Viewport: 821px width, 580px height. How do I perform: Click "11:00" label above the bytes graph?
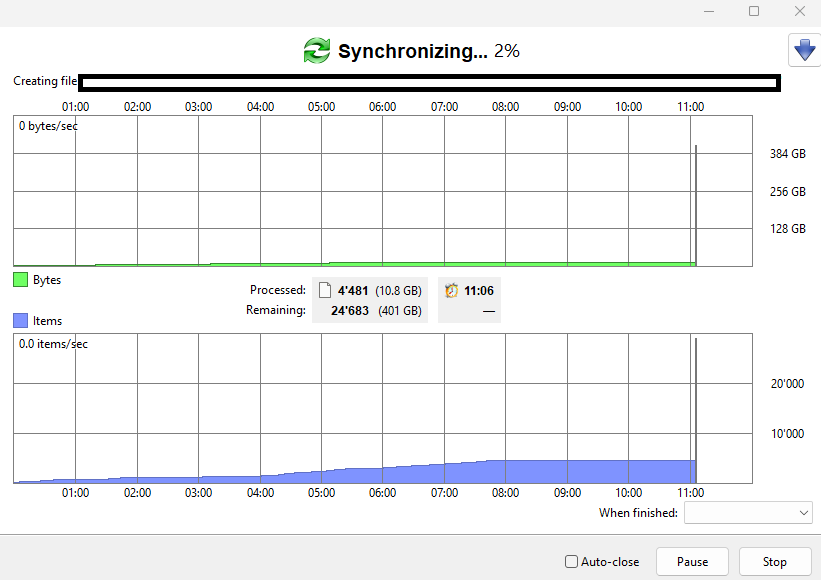coord(691,107)
